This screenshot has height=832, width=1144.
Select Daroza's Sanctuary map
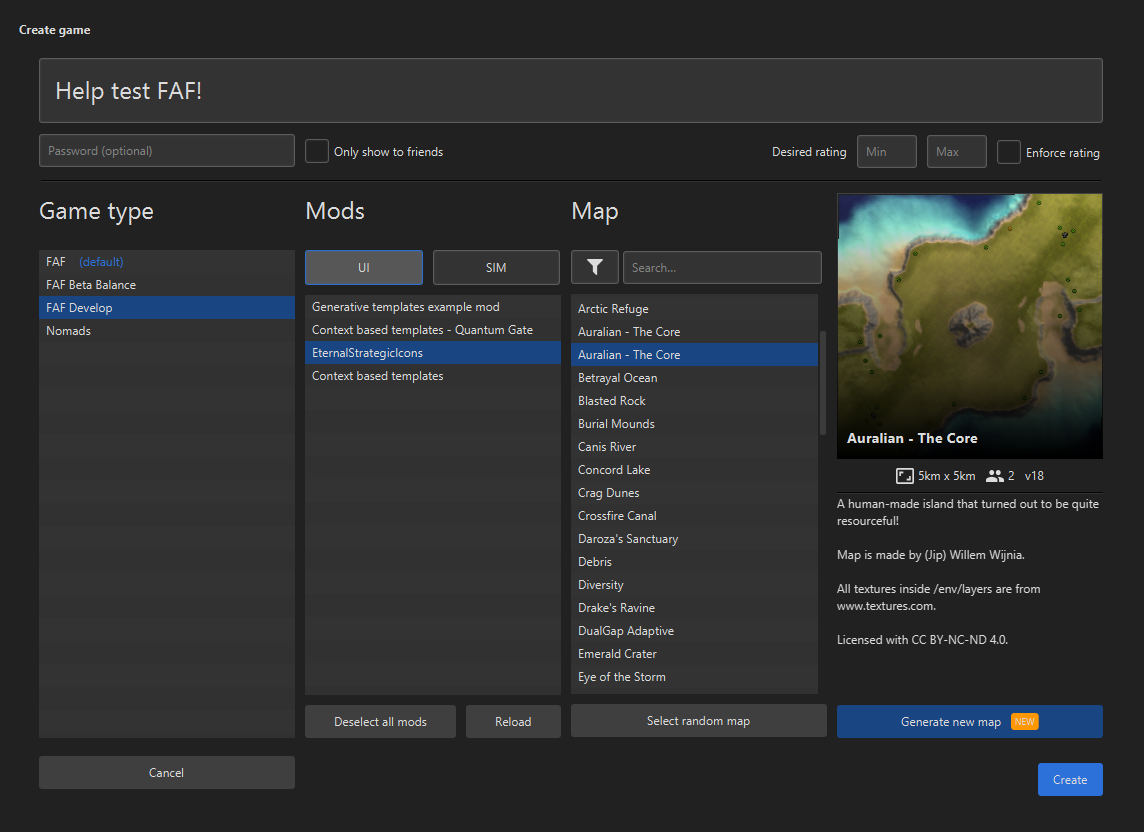[695, 539]
